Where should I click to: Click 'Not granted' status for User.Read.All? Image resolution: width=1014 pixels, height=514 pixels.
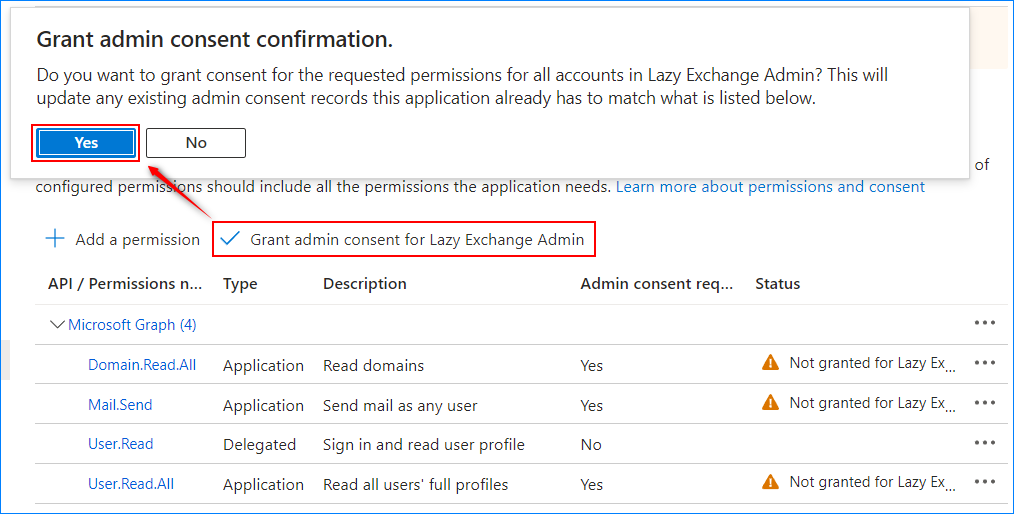point(872,482)
